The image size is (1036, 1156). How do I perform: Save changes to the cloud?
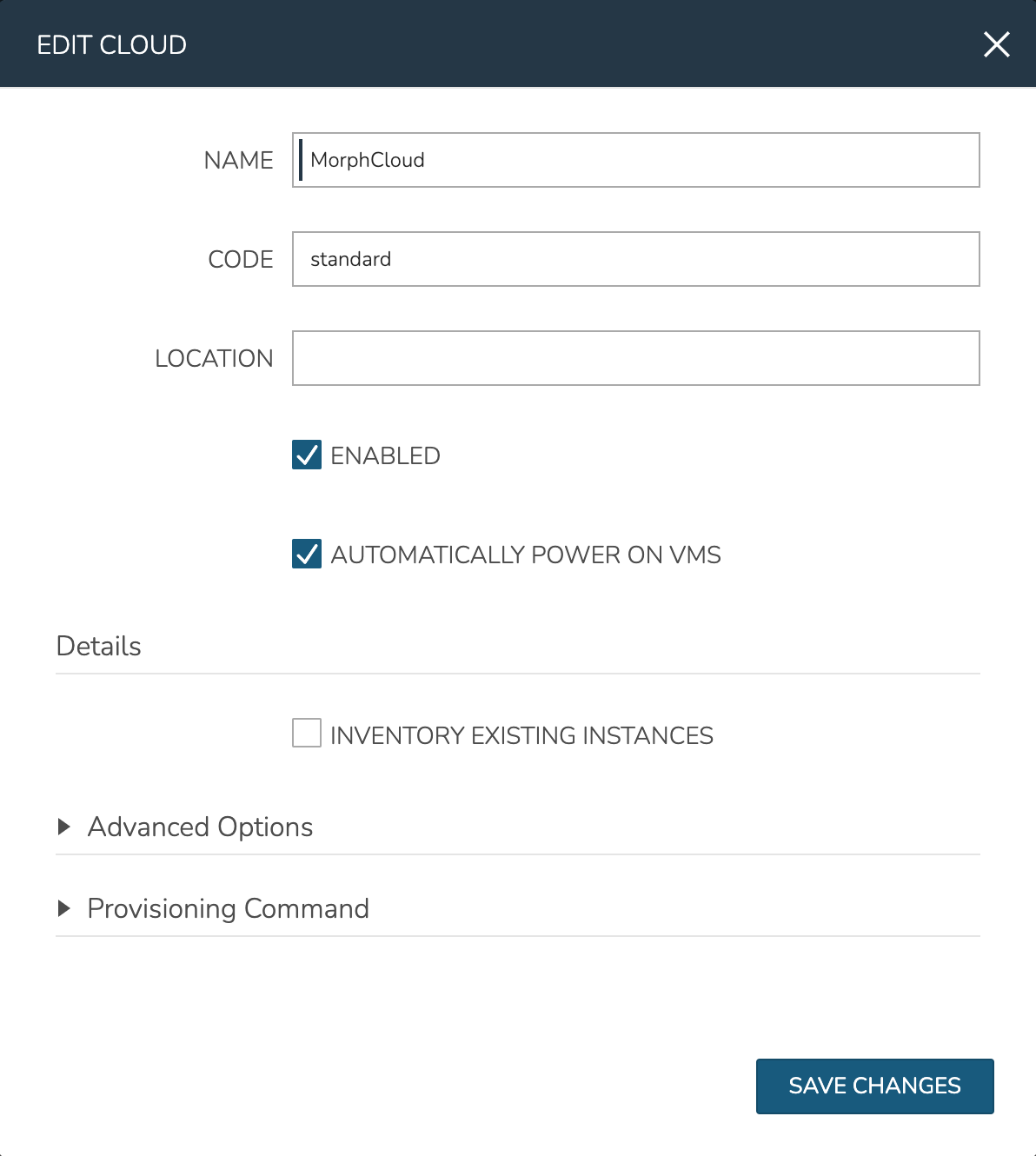pos(874,1086)
